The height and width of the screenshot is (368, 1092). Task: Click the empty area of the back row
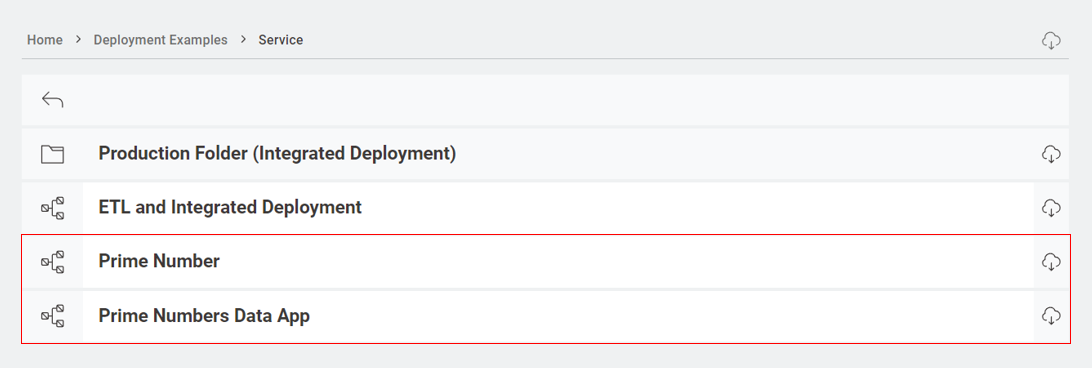pos(557,100)
